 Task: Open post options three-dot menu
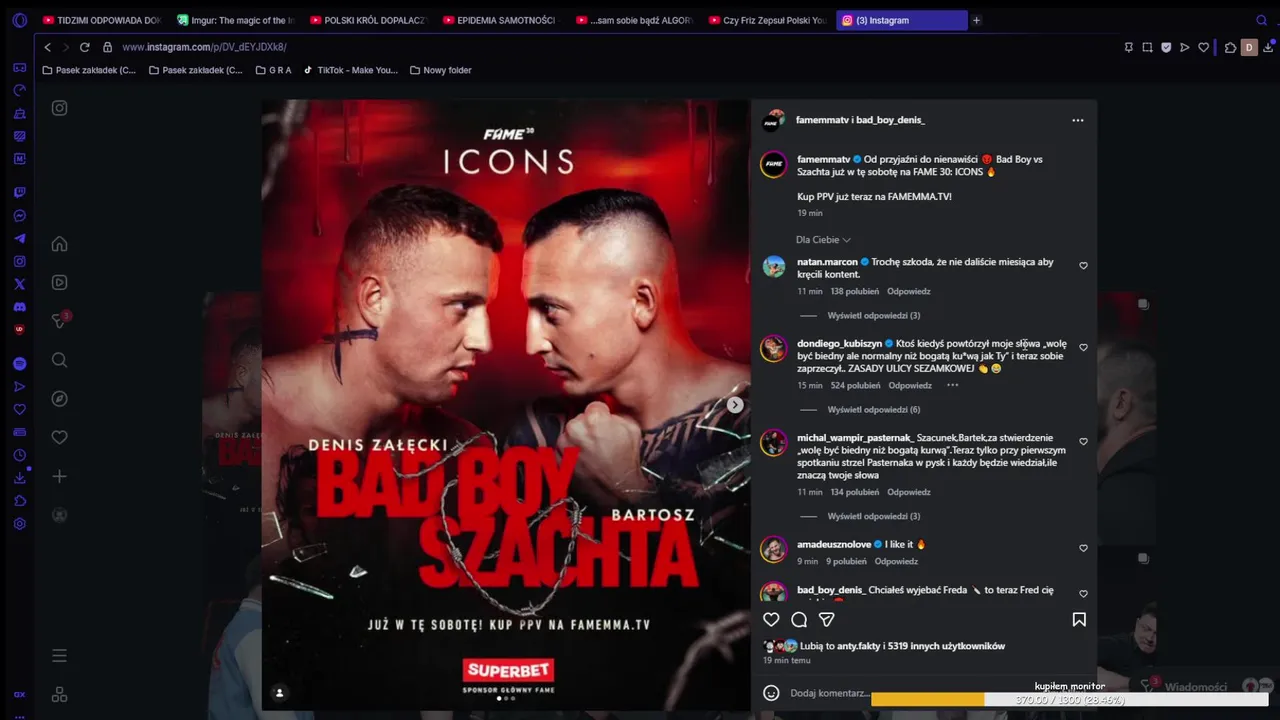click(1077, 120)
